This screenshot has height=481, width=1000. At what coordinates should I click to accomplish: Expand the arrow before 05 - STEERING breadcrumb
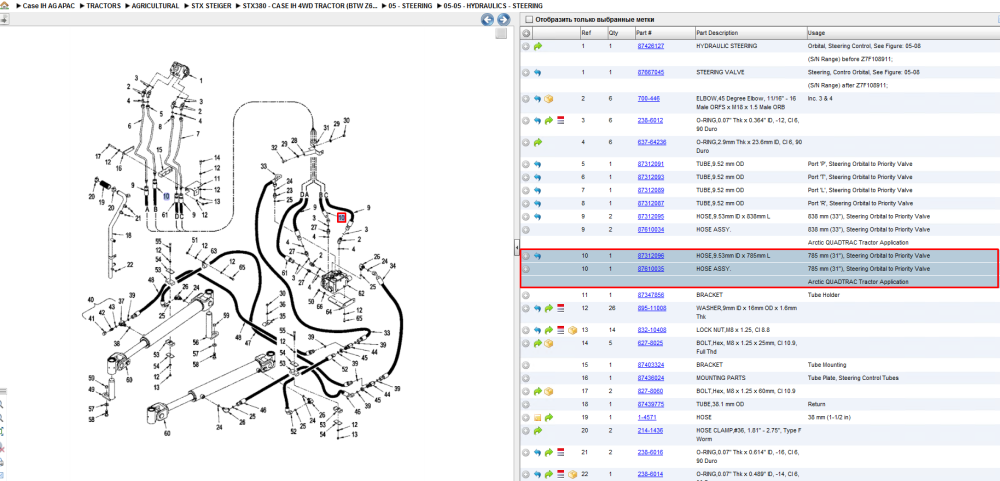(382, 6)
